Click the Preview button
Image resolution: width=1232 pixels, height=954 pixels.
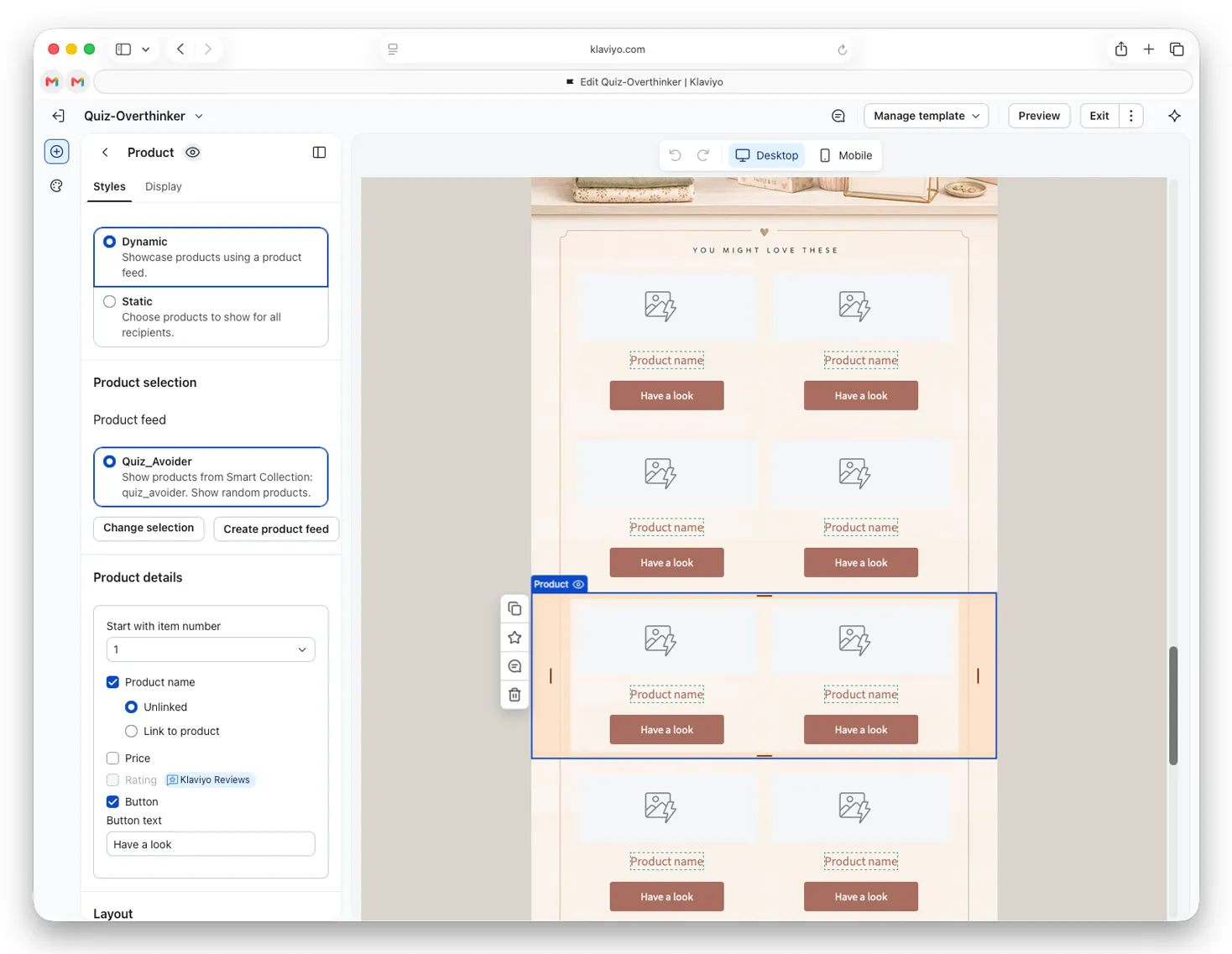(1039, 116)
